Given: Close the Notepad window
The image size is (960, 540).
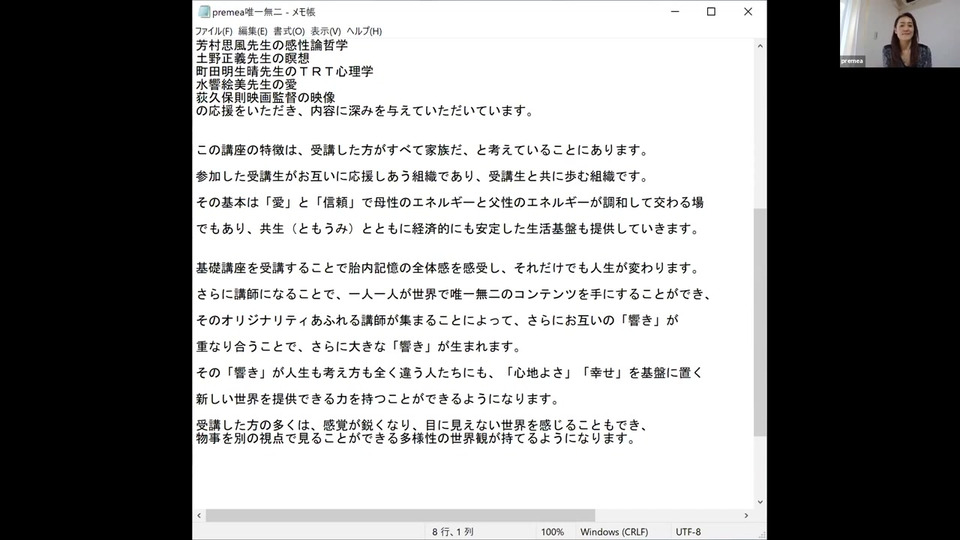Looking at the screenshot, I should 748,12.
